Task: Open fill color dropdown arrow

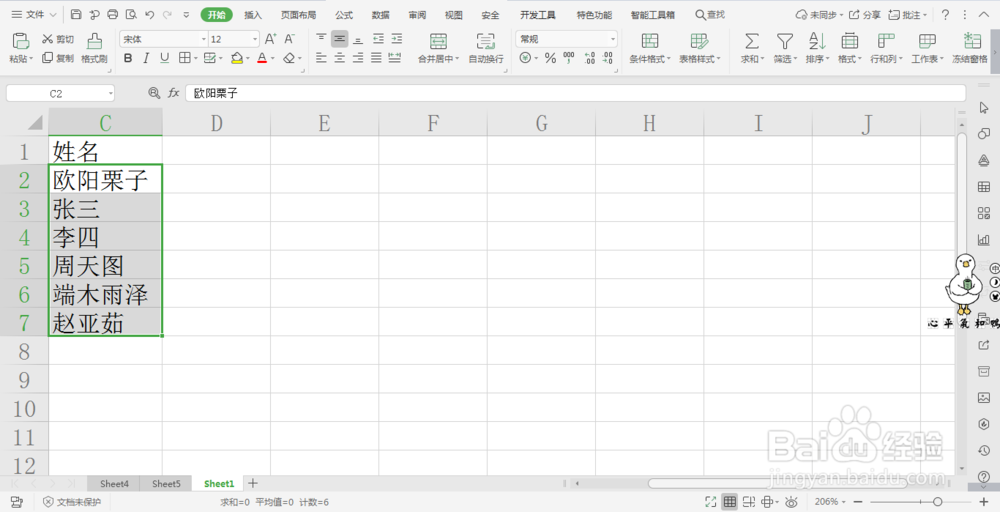Action: tap(247, 59)
